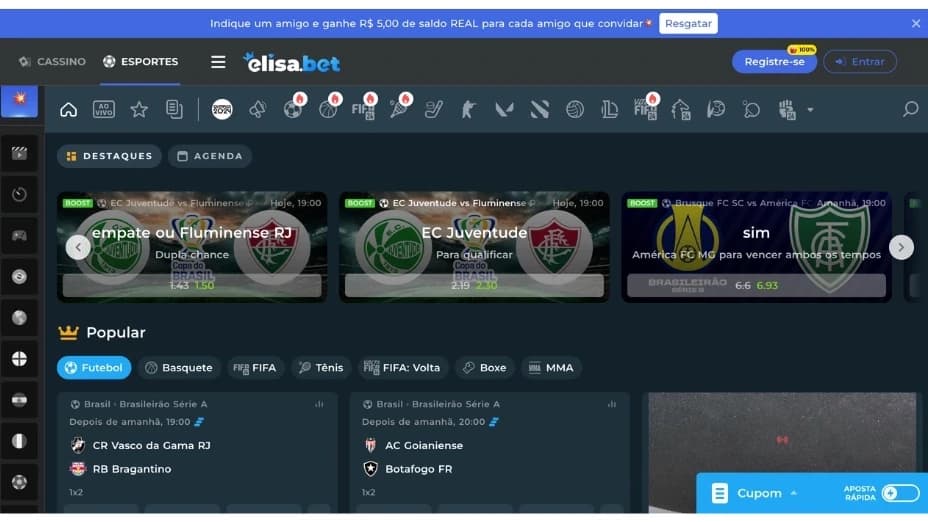
Task: Select the Dota 2 esports icon
Action: (x=539, y=109)
